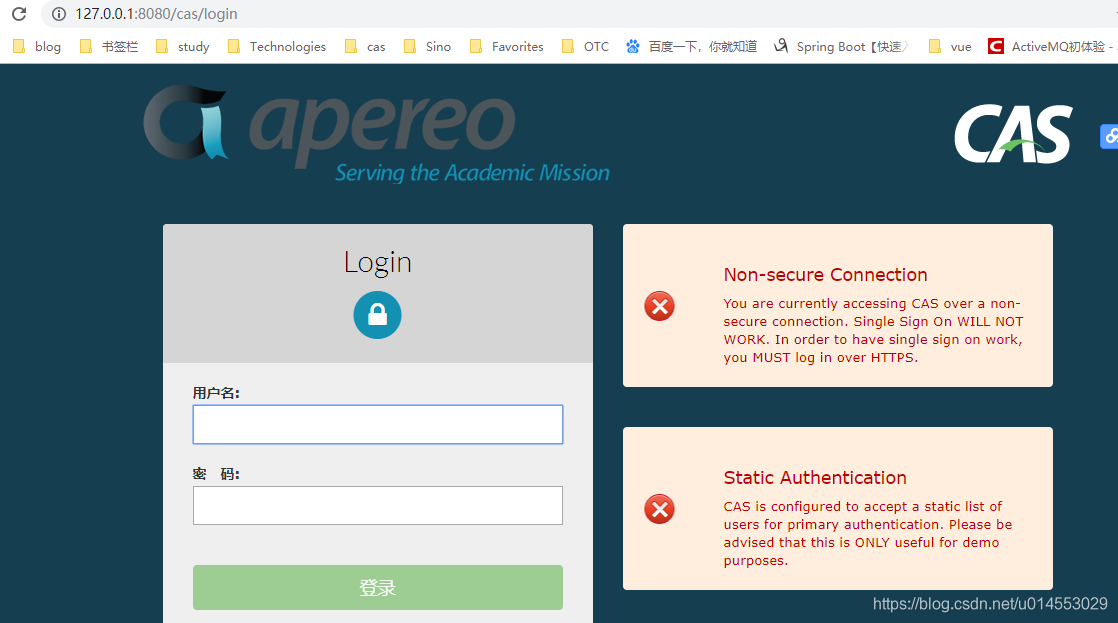This screenshot has width=1118, height=623.
Task: Open the Favorites bookmark folder
Action: pos(507,46)
